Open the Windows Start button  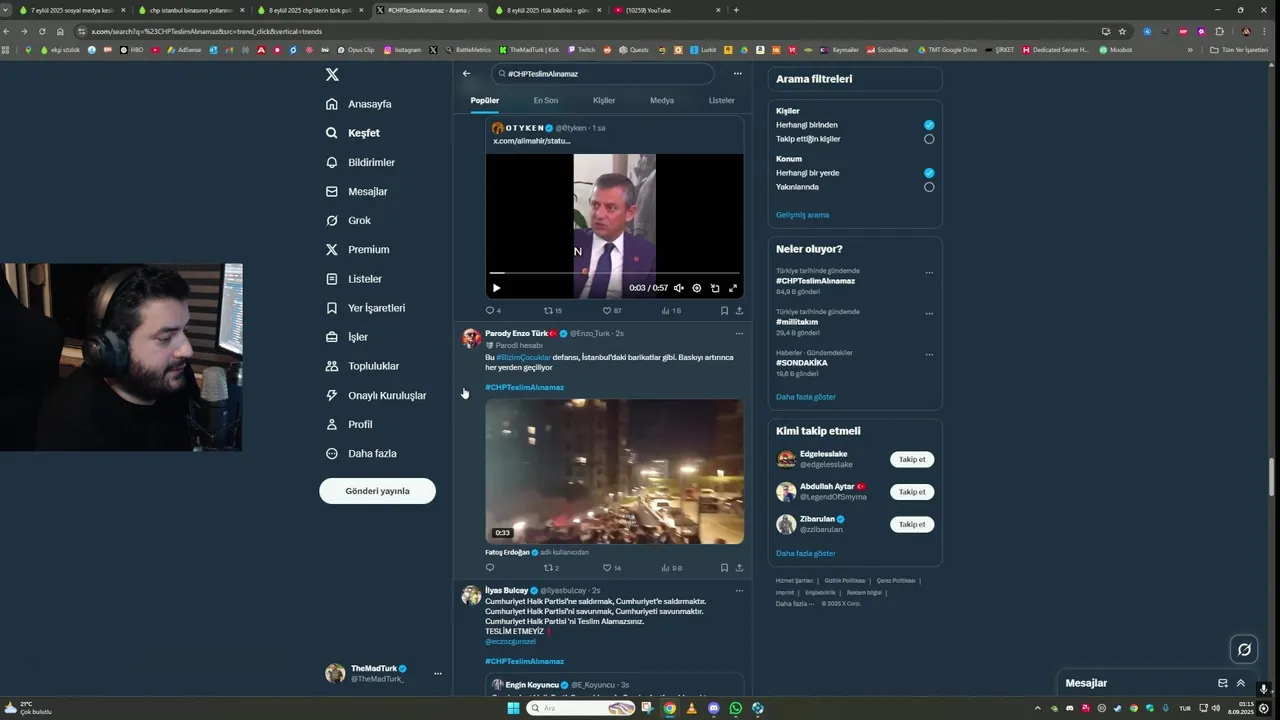[x=513, y=708]
